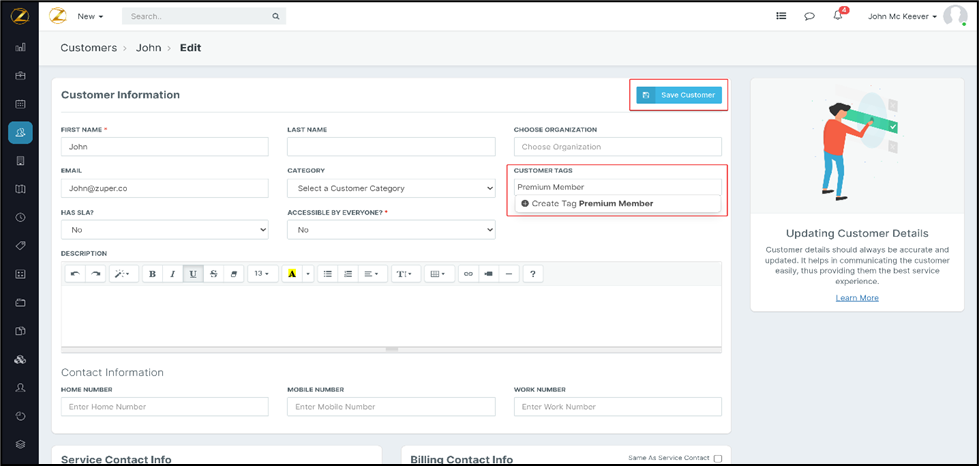
Task: Click the Save Customer button
Action: 679,95
